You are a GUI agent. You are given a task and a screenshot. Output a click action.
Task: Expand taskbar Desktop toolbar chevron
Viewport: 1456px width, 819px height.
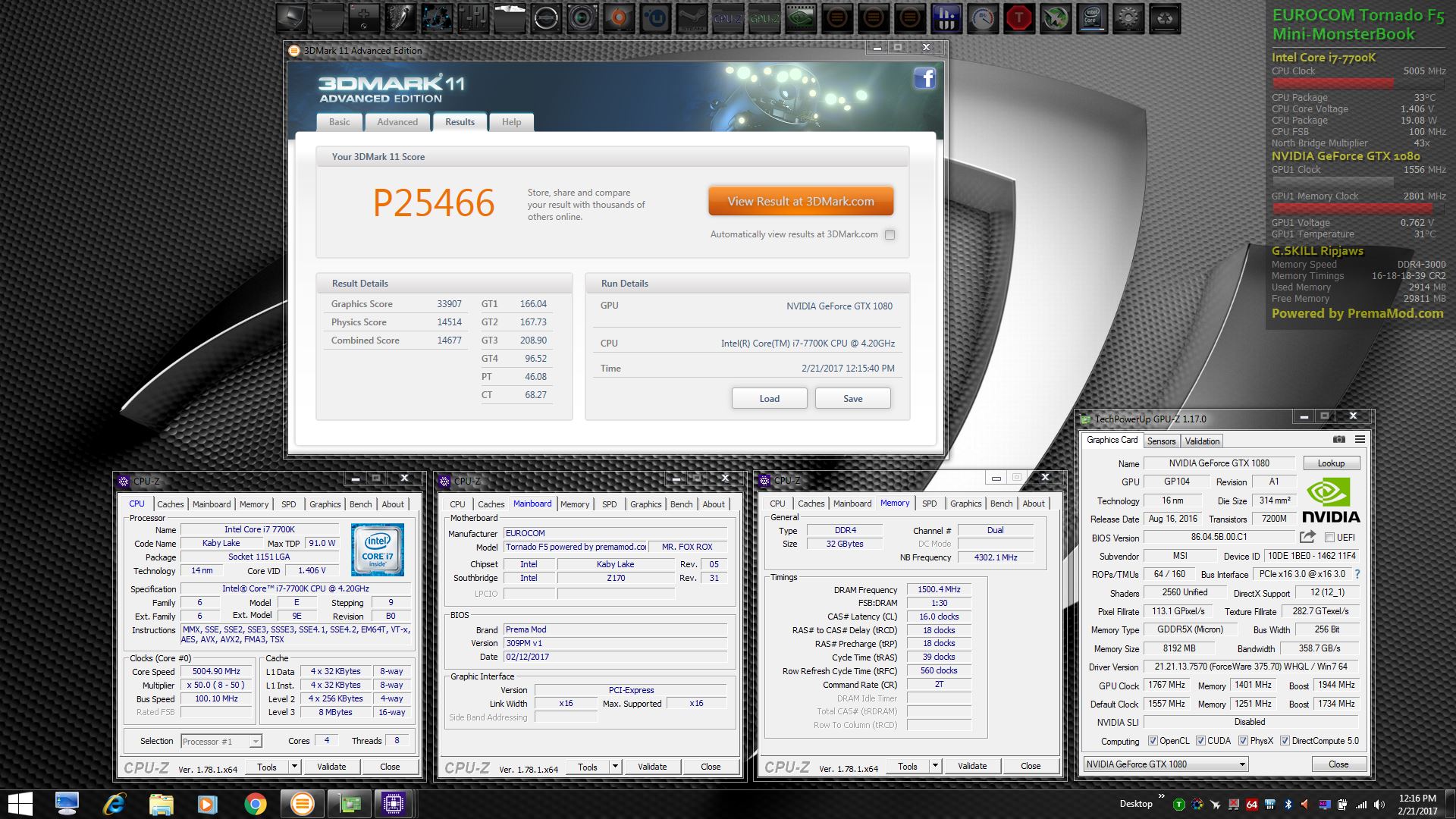pos(1161,797)
